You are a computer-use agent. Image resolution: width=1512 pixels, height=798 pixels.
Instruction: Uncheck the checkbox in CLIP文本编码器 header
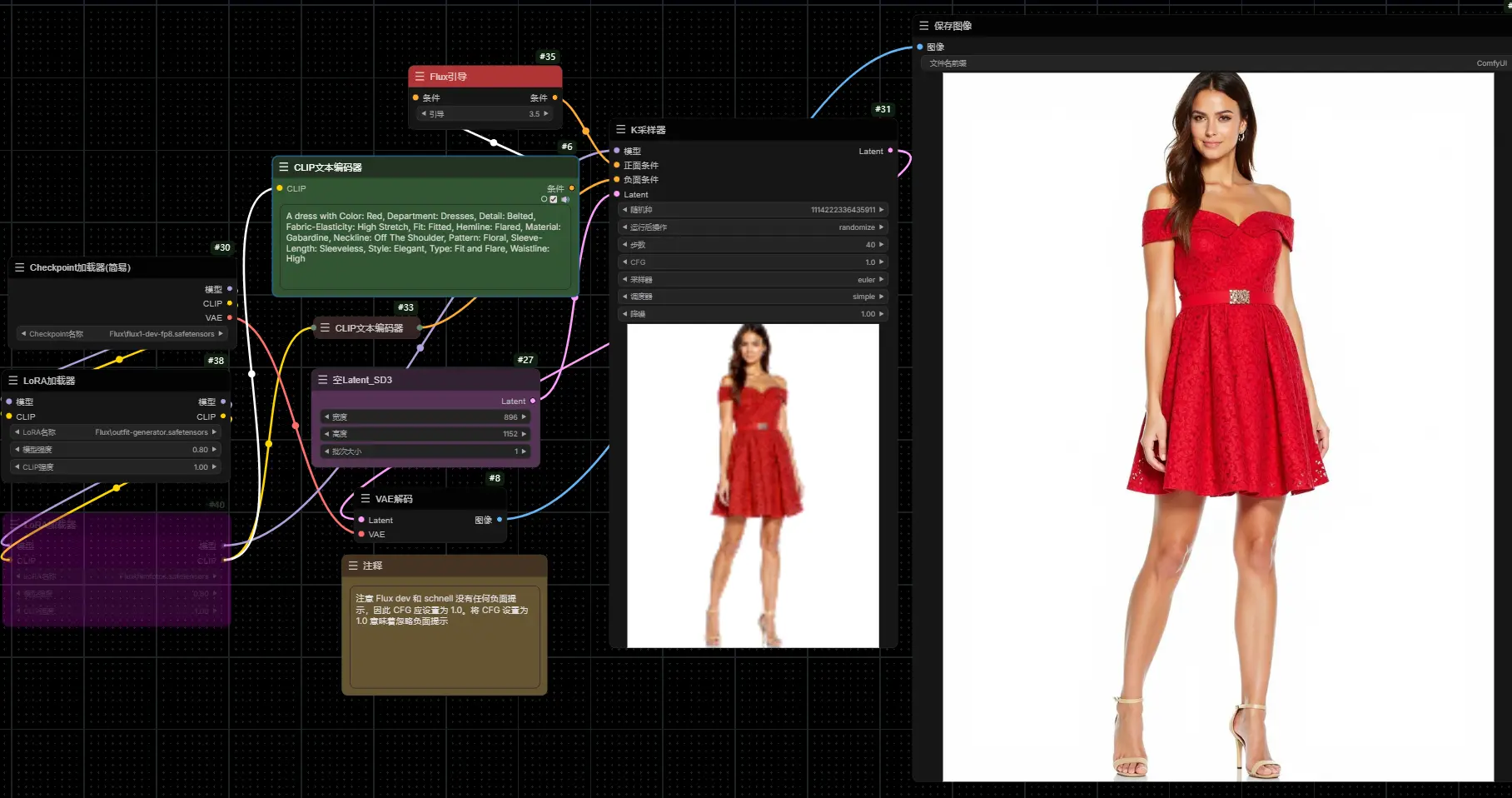click(x=554, y=199)
